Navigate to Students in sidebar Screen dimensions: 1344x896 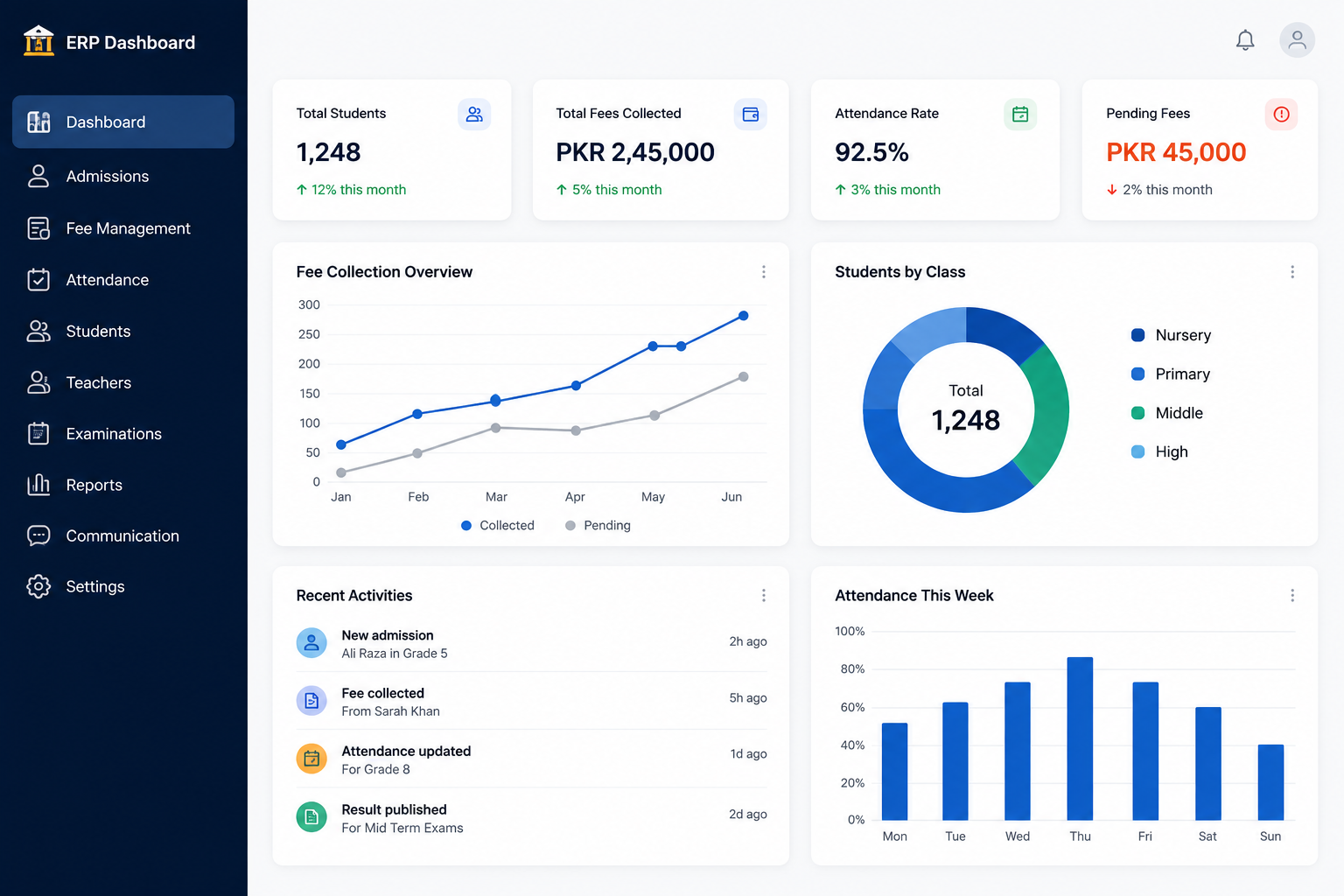123,331
